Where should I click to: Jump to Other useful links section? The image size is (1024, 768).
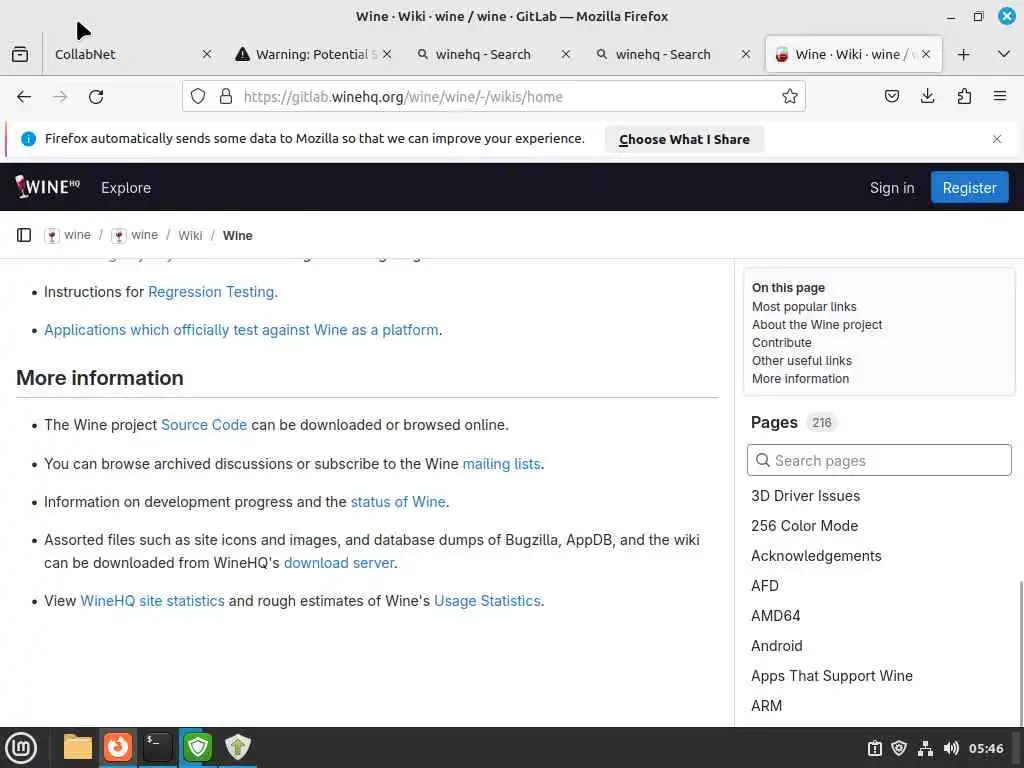[801, 360]
